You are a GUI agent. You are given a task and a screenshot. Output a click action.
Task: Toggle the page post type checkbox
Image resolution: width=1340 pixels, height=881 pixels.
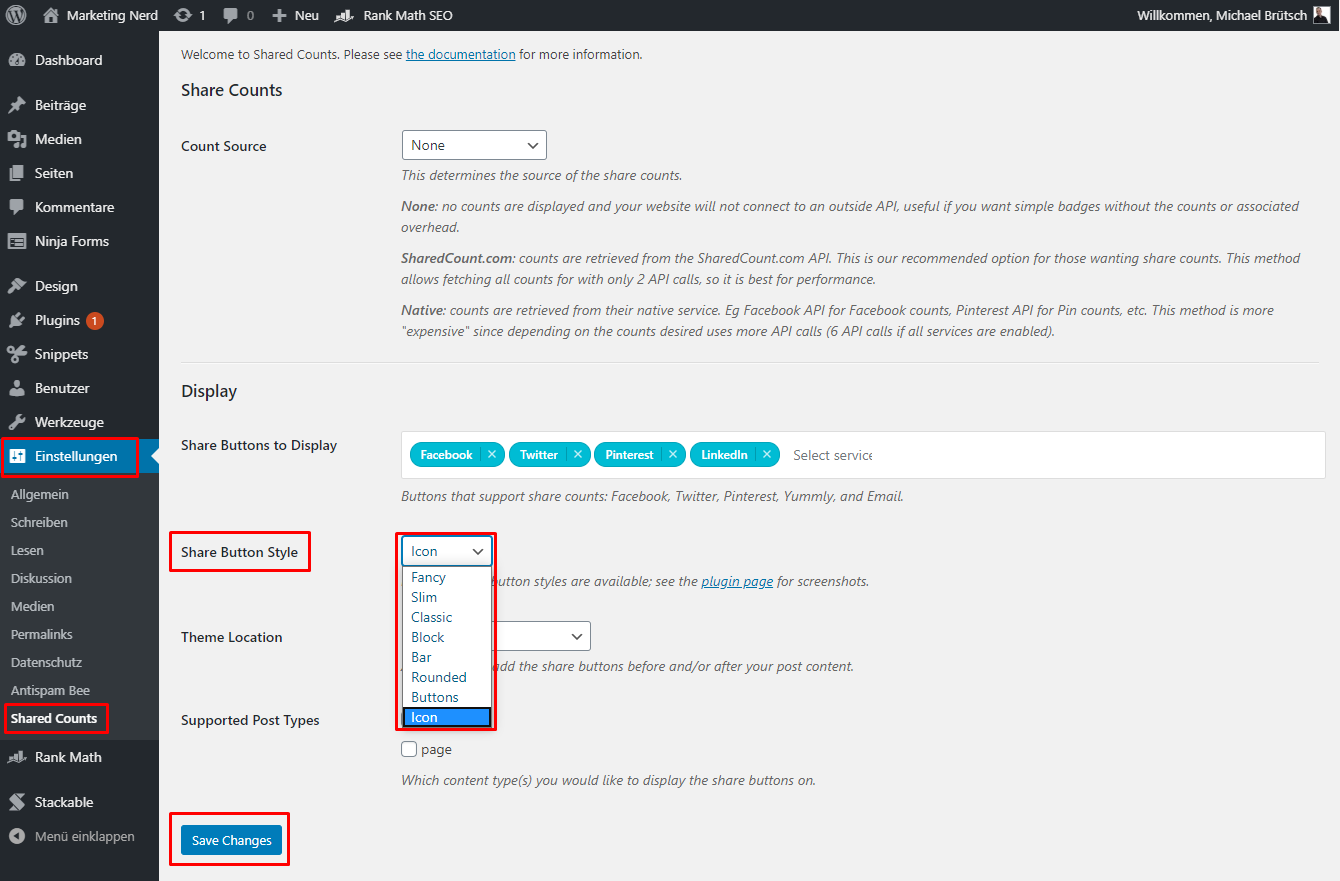click(x=409, y=749)
